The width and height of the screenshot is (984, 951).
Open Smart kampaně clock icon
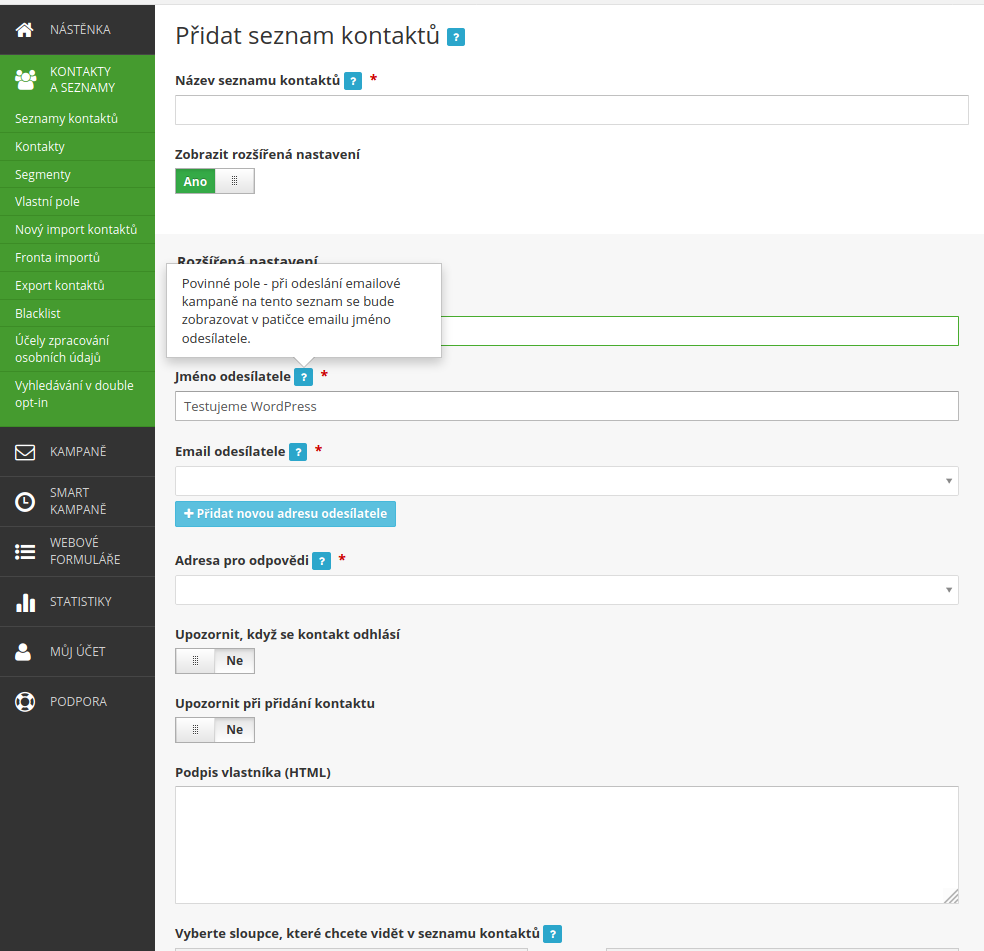pos(24,502)
